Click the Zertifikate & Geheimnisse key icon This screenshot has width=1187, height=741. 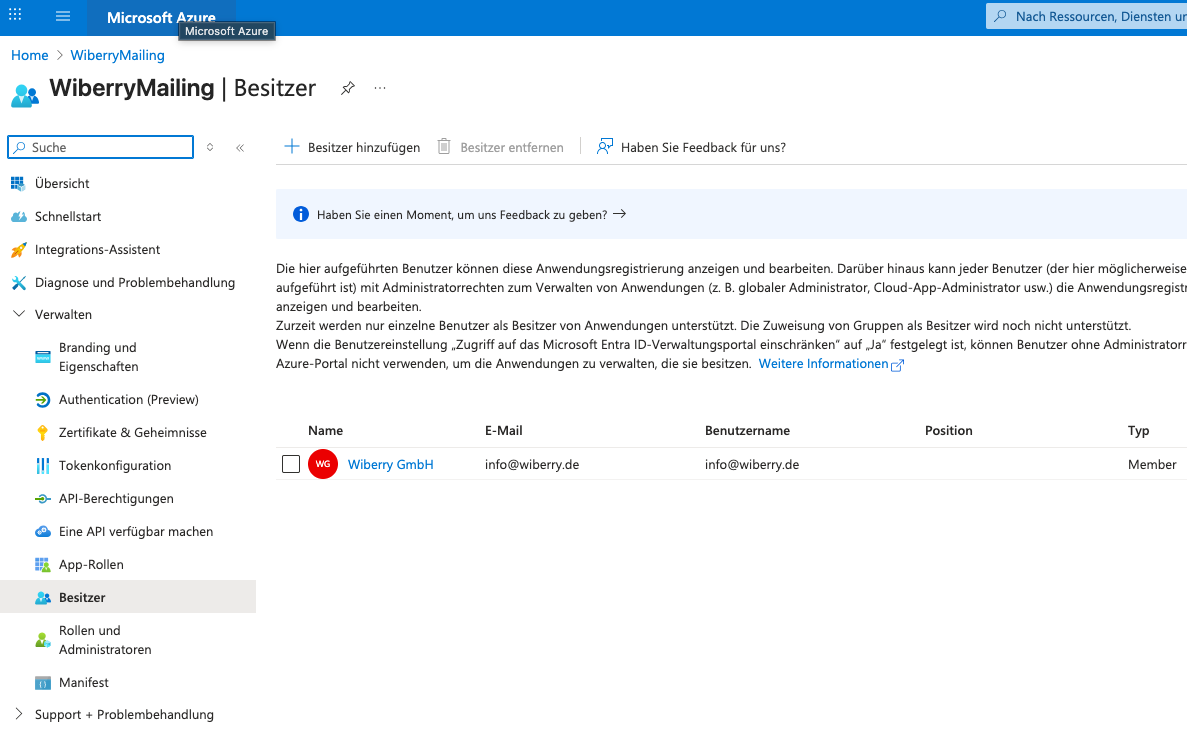(42, 433)
